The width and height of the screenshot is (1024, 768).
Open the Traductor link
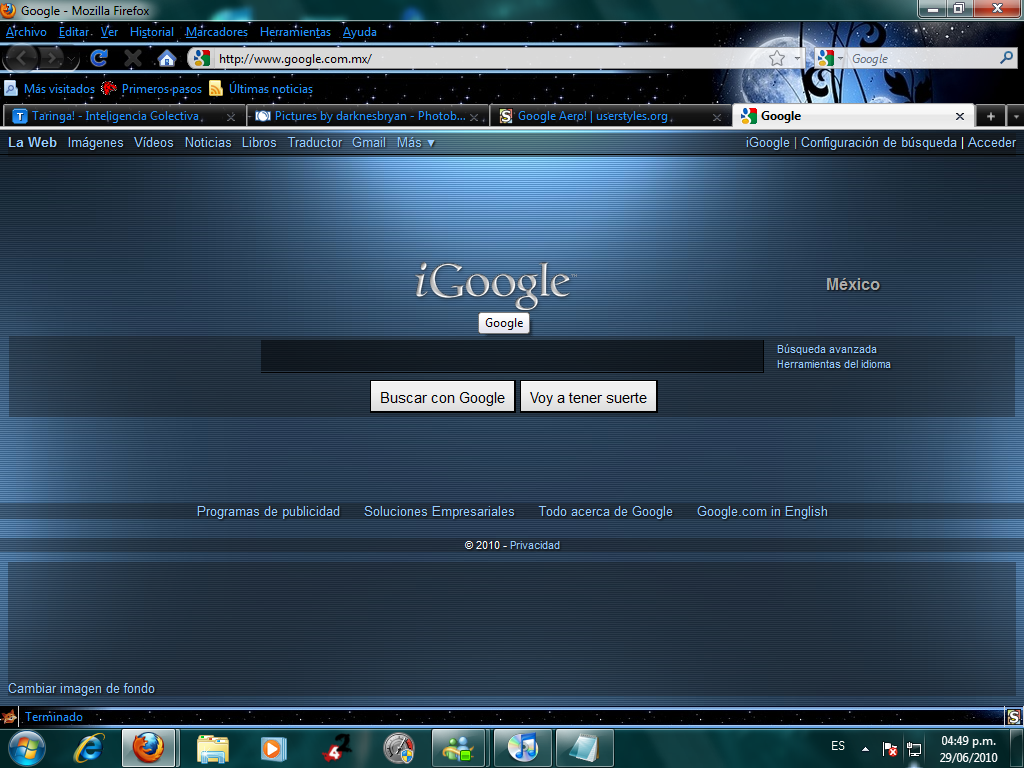point(315,142)
